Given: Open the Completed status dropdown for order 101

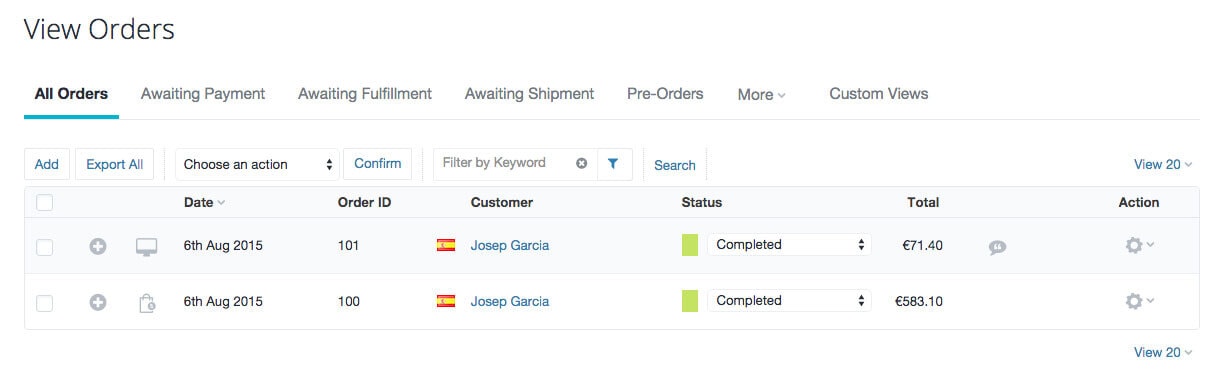Looking at the screenshot, I should (x=789, y=245).
